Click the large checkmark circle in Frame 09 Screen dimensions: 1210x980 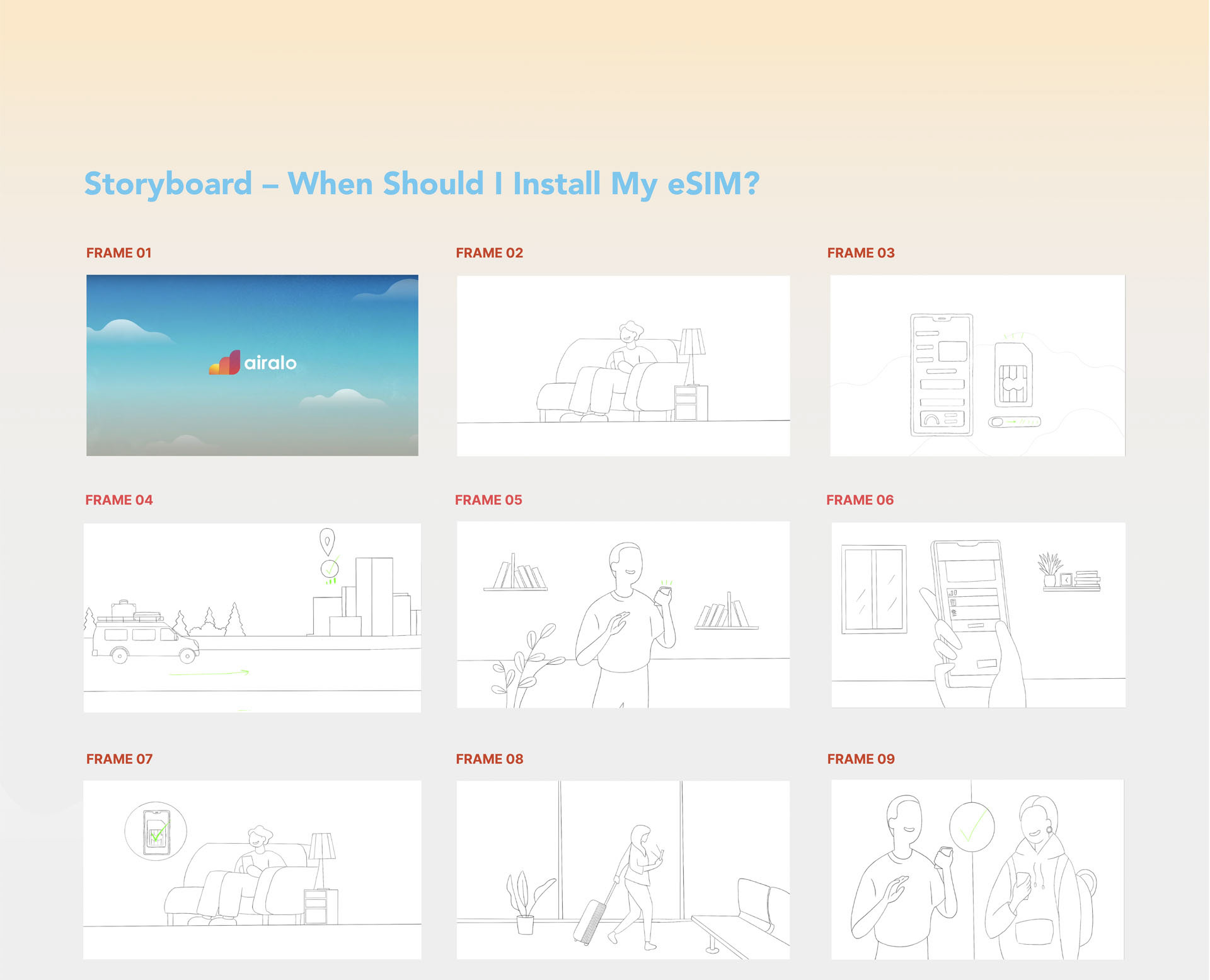click(971, 826)
